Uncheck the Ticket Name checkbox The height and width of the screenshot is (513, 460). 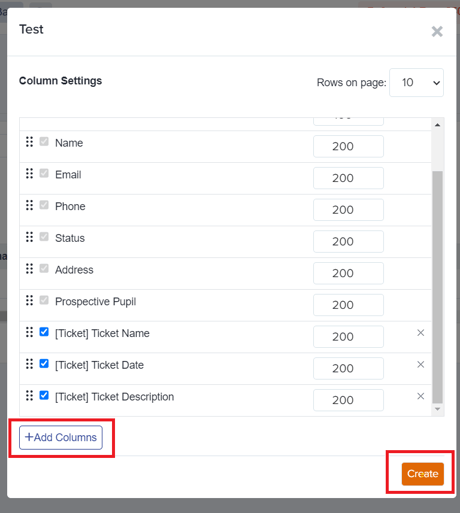[x=44, y=332]
